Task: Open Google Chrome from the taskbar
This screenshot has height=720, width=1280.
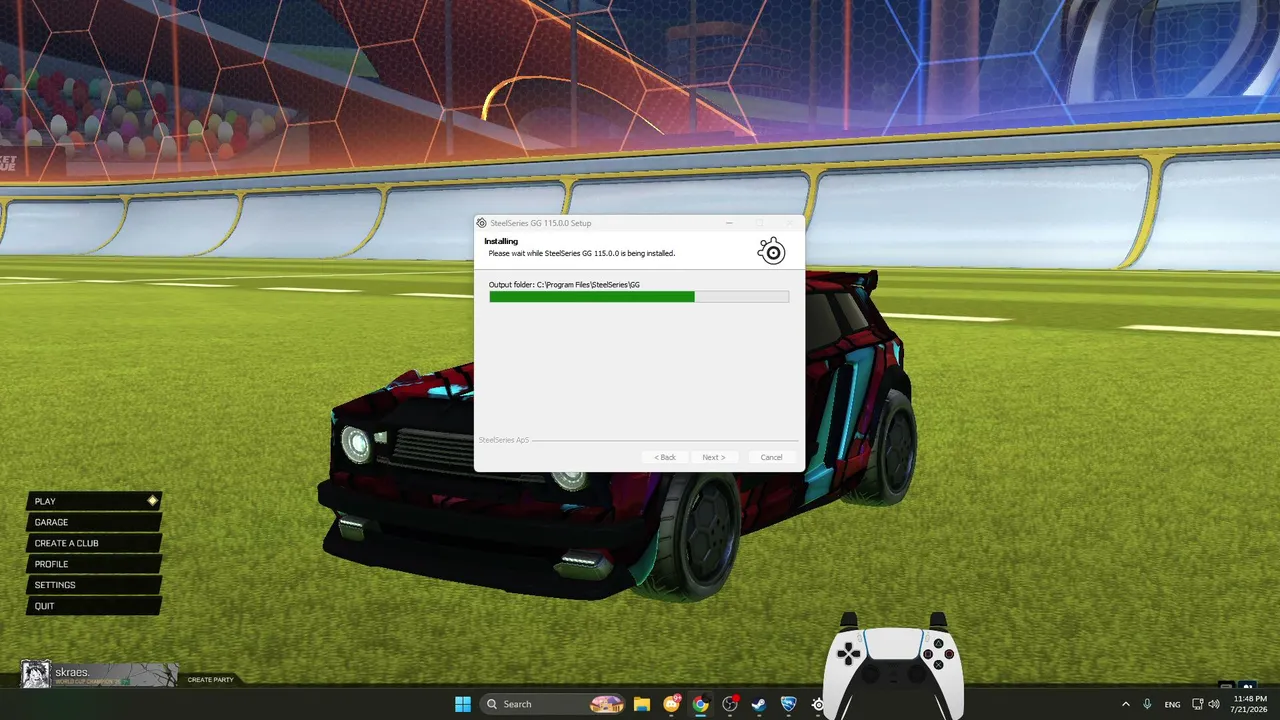Action: [700, 704]
